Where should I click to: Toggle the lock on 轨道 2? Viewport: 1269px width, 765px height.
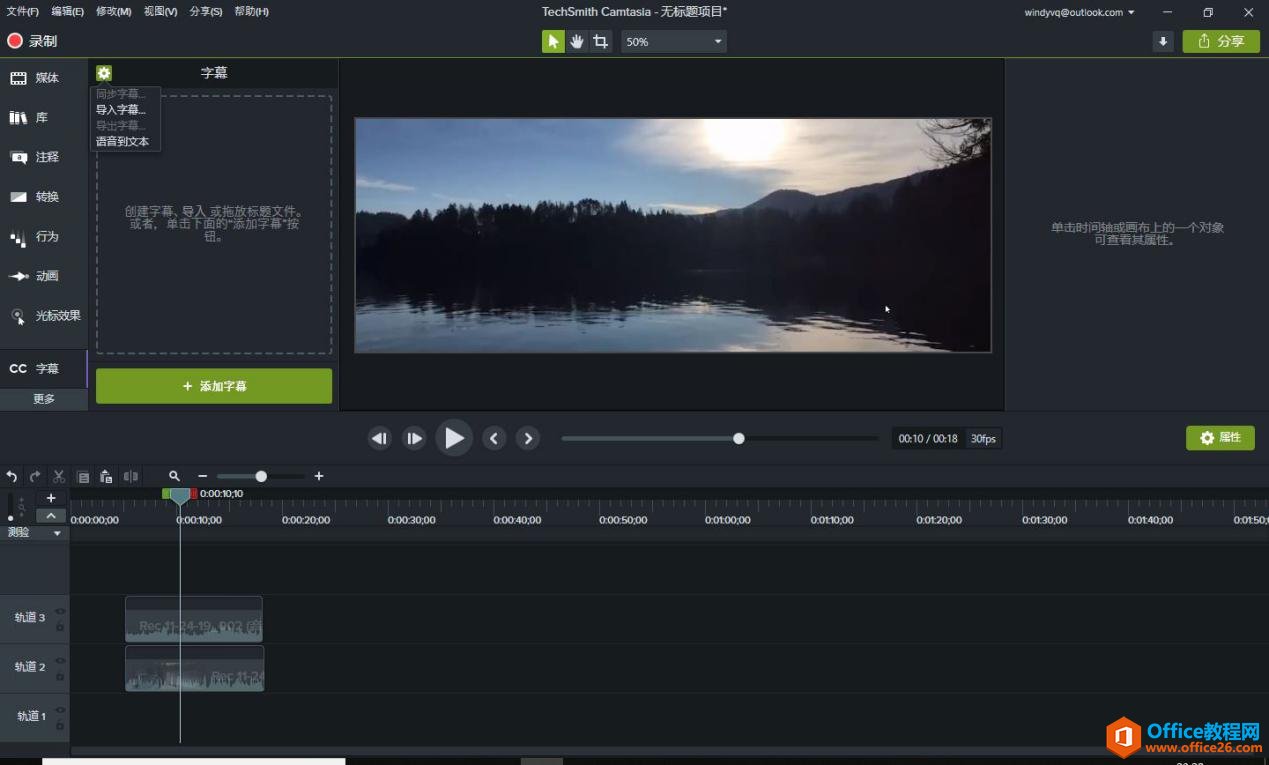[x=60, y=676]
